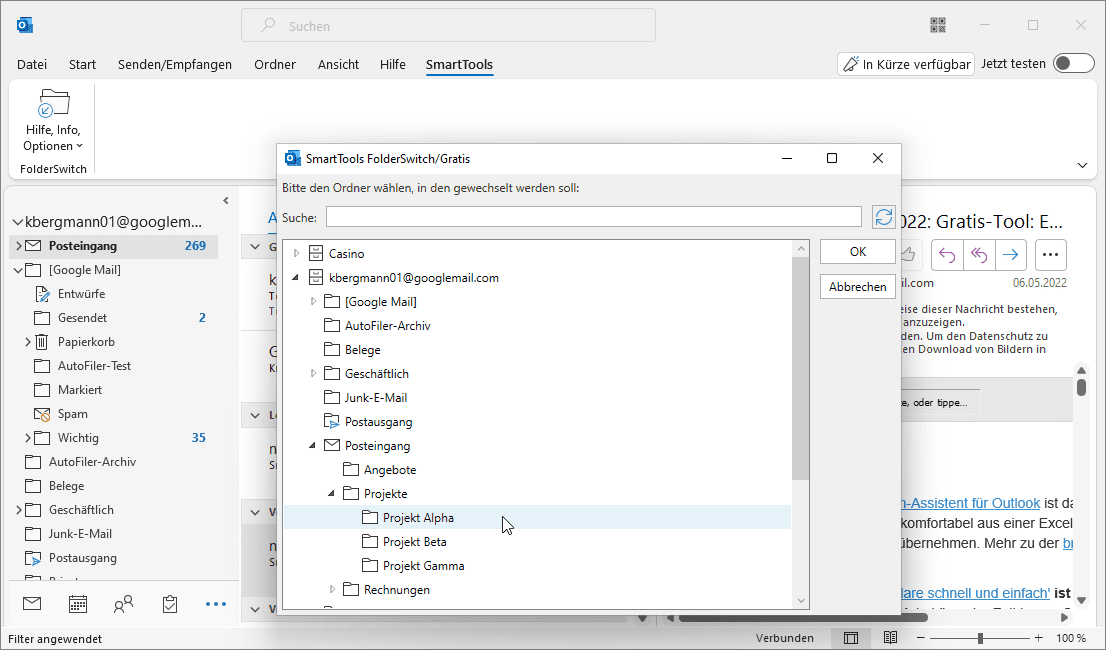Viewport: 1106px width, 650px height.
Task: Open the more actions ellipsis in reading pane
Action: [x=1050, y=255]
